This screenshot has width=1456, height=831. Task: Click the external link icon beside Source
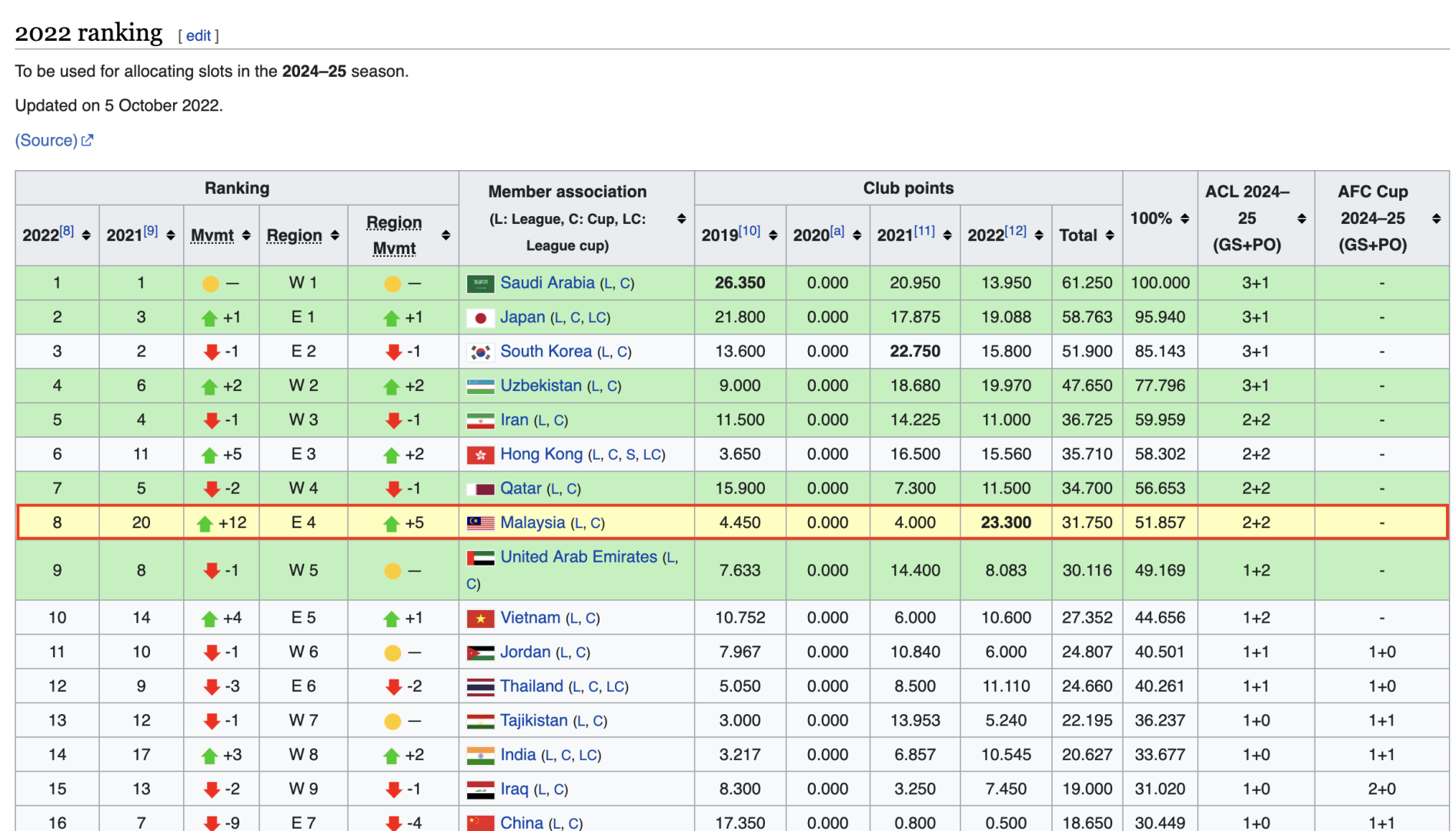(88, 140)
